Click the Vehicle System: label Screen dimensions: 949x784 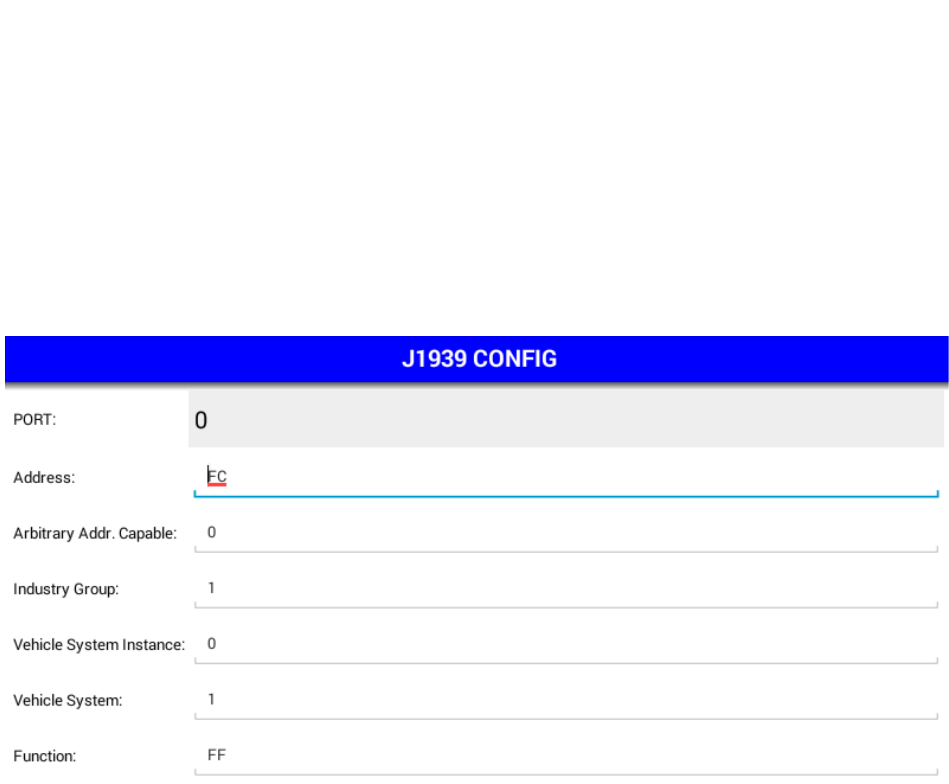68,700
